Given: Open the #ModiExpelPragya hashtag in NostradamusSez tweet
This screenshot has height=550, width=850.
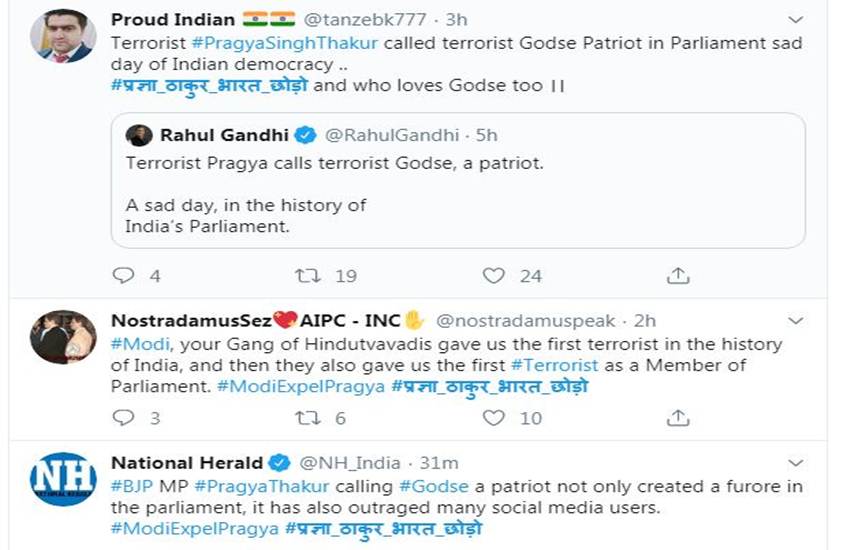Looking at the screenshot, I should 300,386.
